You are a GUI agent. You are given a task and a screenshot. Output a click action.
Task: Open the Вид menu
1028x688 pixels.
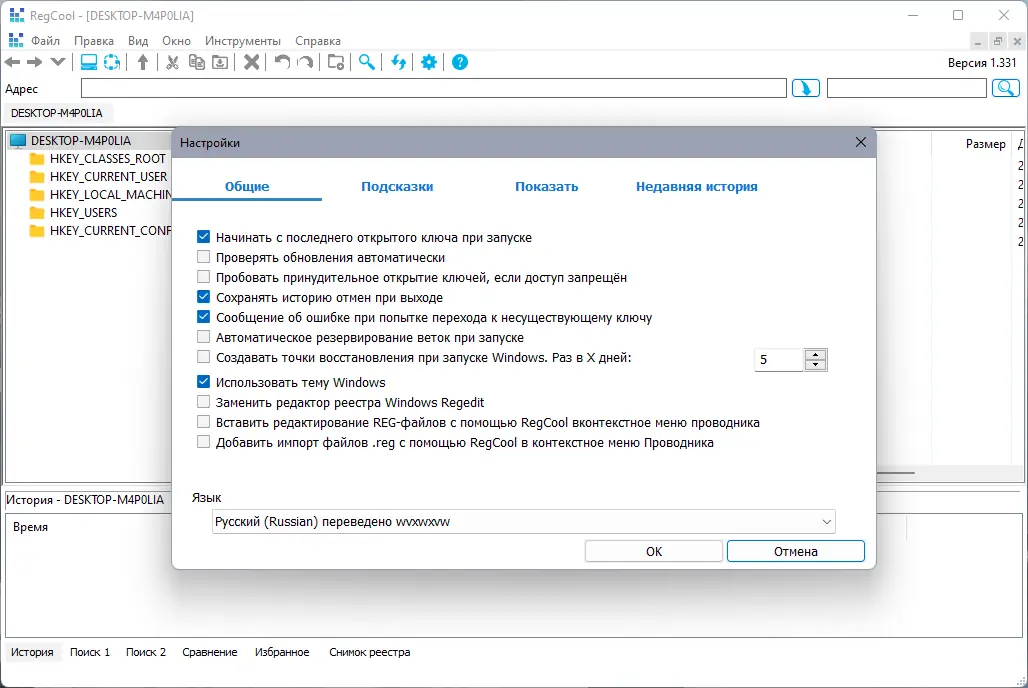point(138,41)
